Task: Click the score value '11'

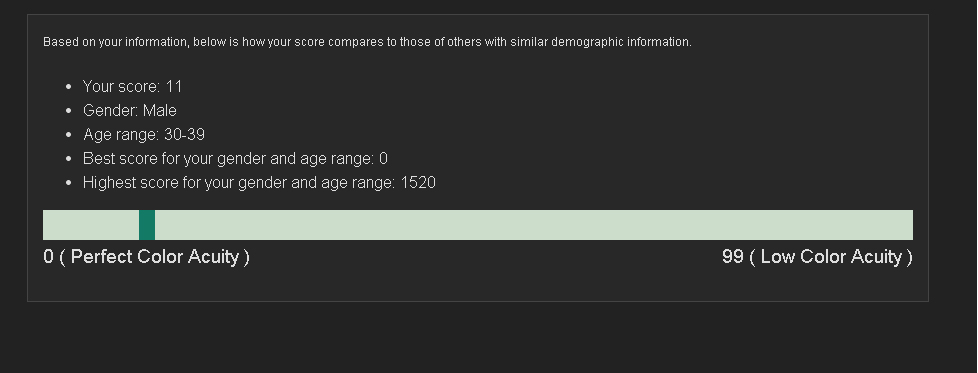Action: click(174, 87)
